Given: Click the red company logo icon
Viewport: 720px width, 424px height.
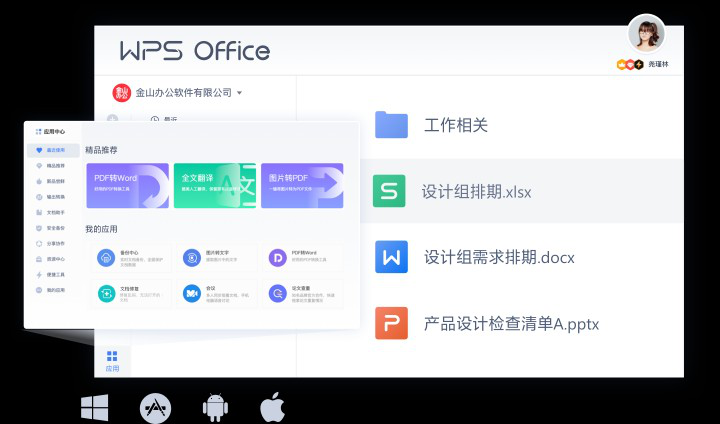Looking at the screenshot, I should (122, 93).
